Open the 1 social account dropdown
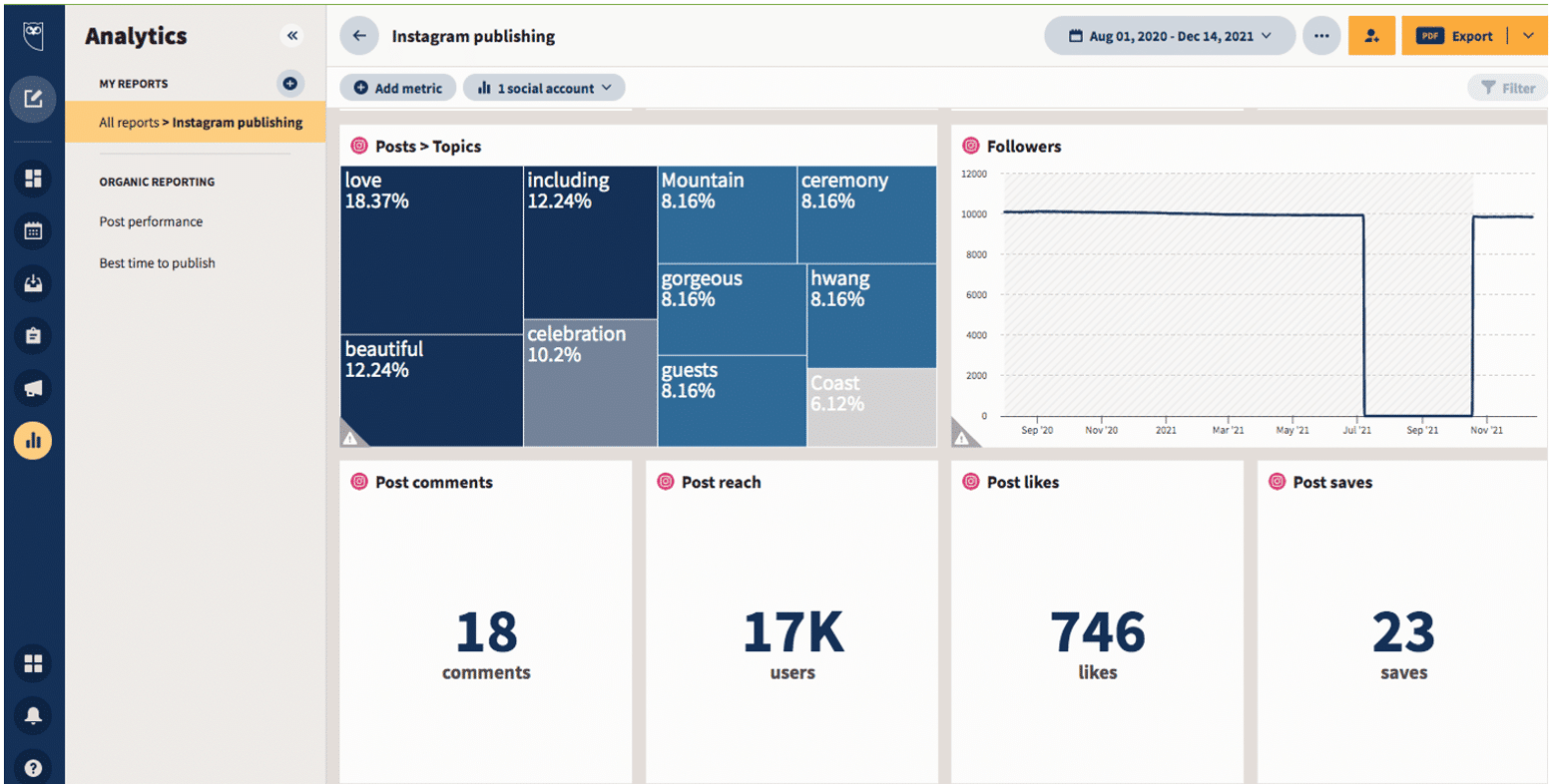The width and height of the screenshot is (1559, 784). click(544, 87)
